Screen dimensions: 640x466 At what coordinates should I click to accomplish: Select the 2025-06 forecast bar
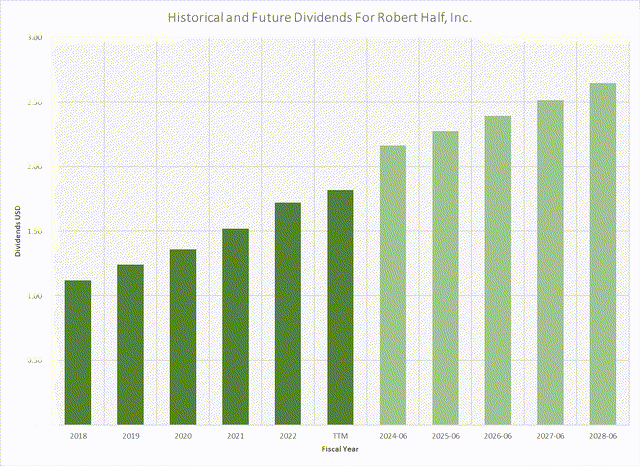(x=445, y=278)
